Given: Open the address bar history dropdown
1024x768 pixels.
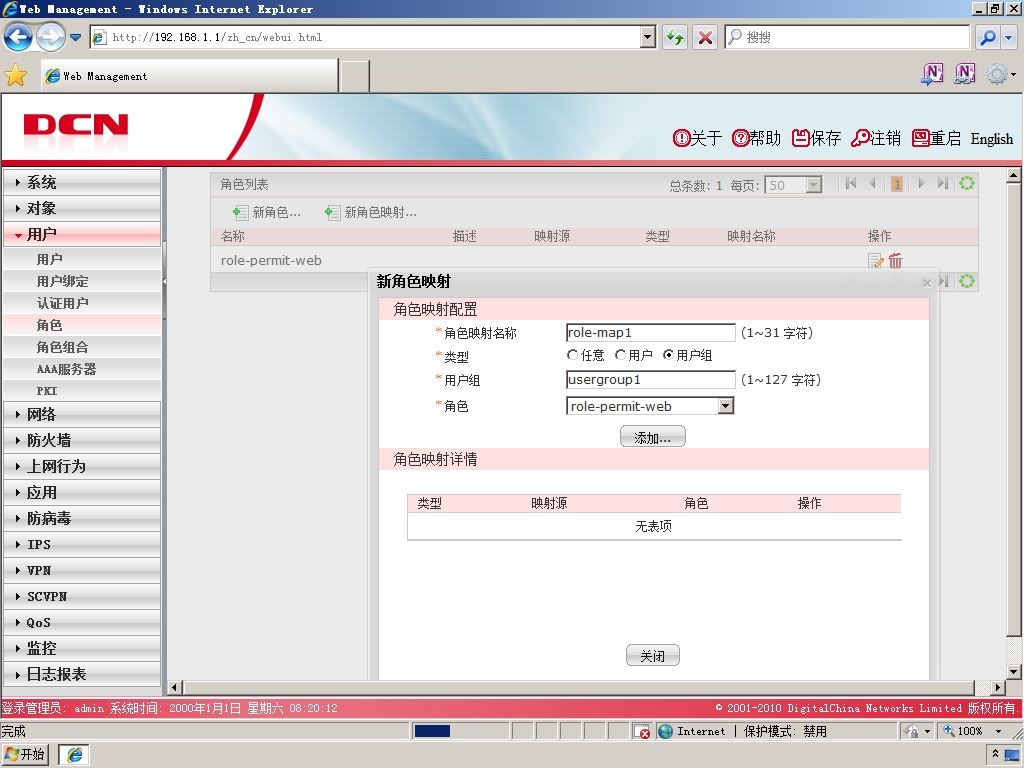Looking at the screenshot, I should [647, 37].
